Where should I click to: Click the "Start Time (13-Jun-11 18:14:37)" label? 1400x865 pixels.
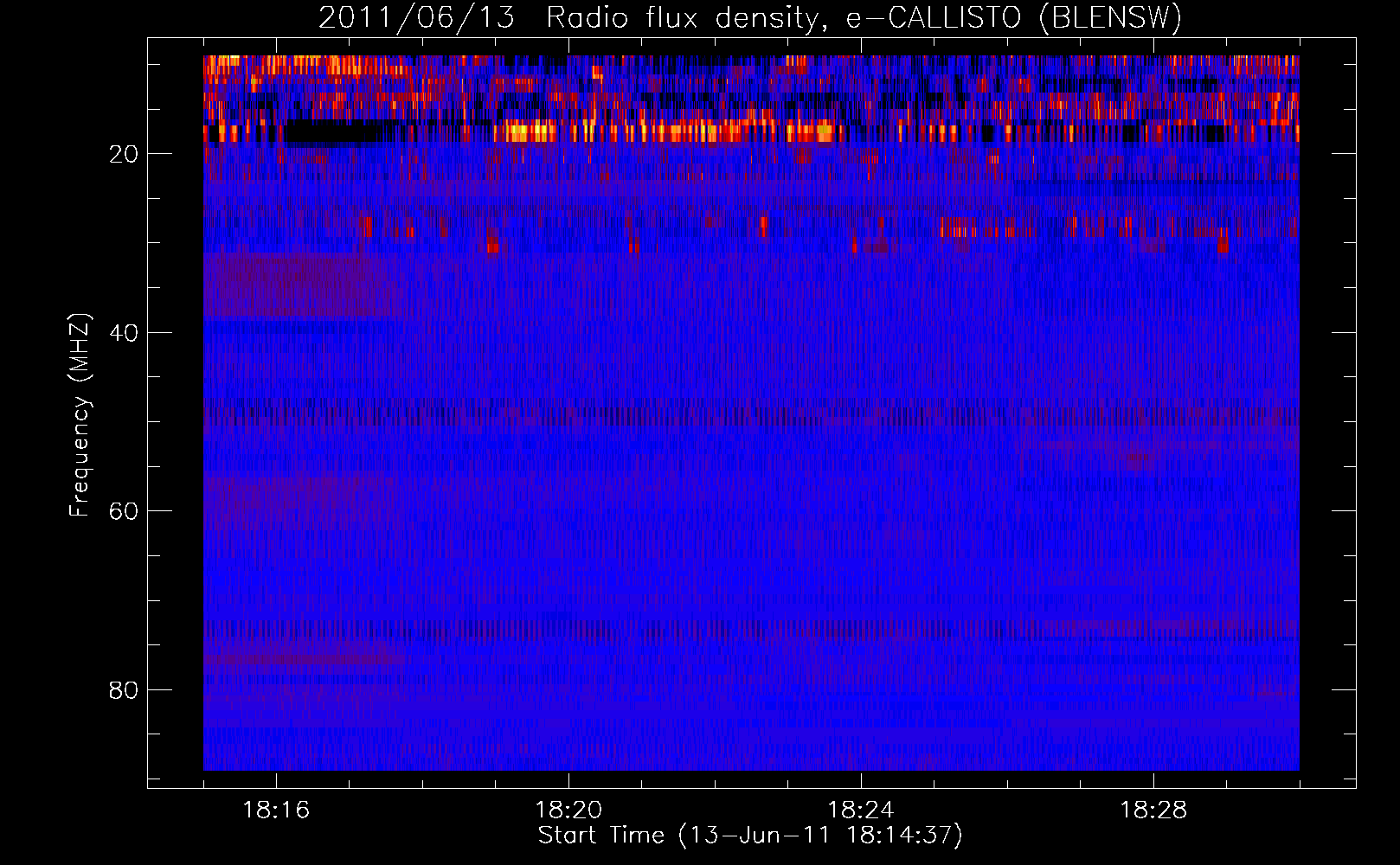[x=750, y=836]
